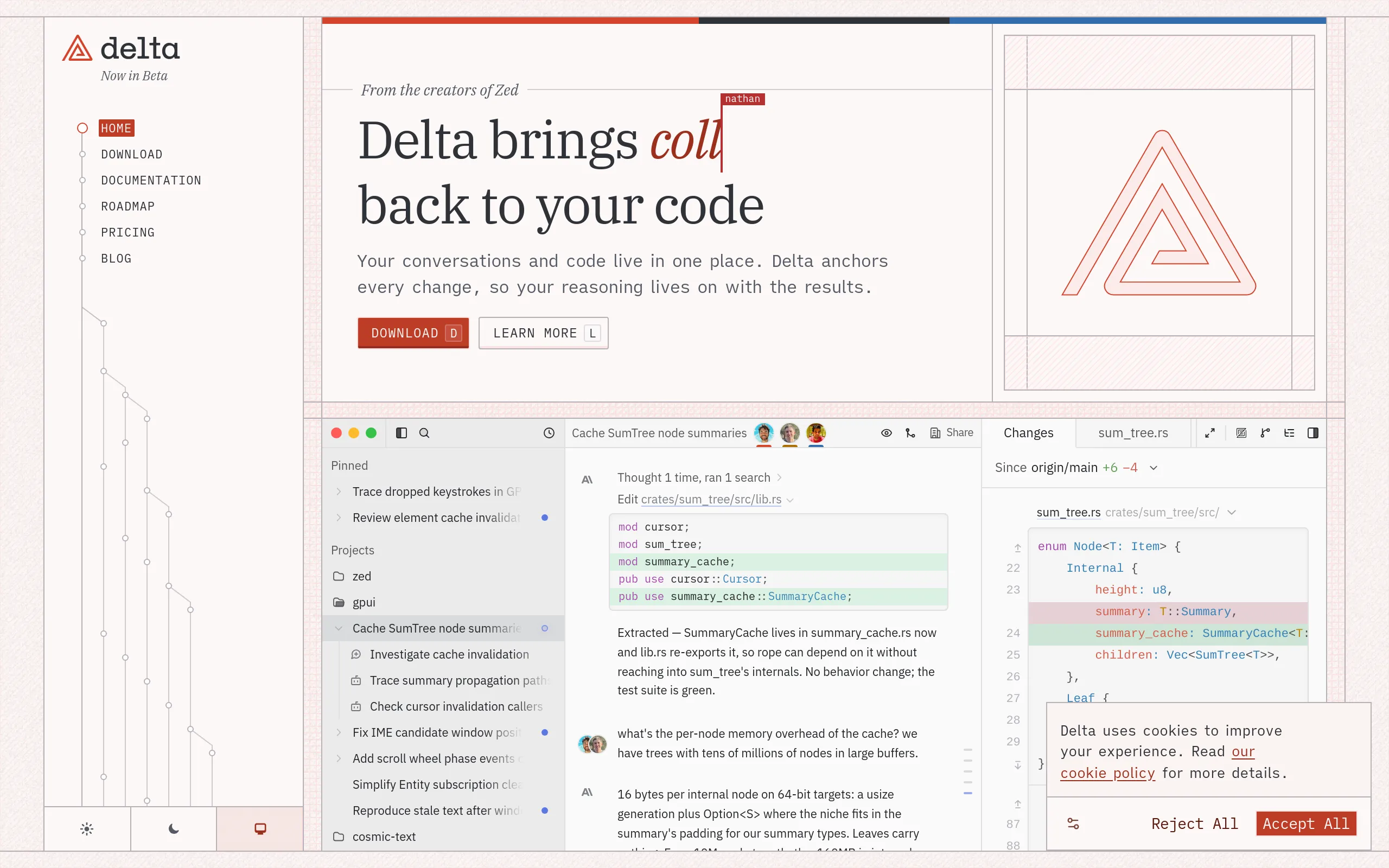Click Reject All cookies

click(1194, 824)
